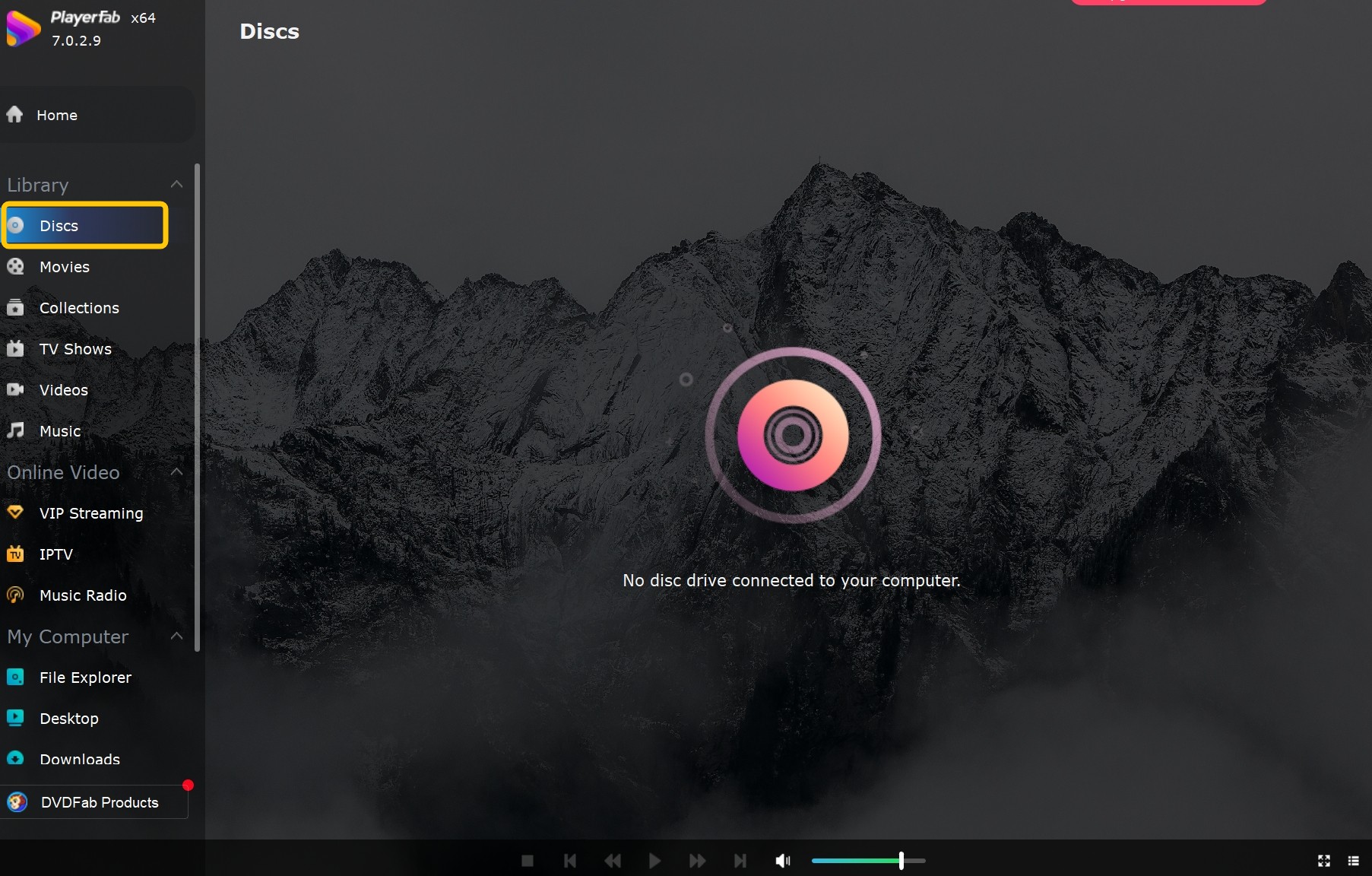The width and height of the screenshot is (1372, 876).
Task: Click the rewind button
Action: click(x=613, y=861)
